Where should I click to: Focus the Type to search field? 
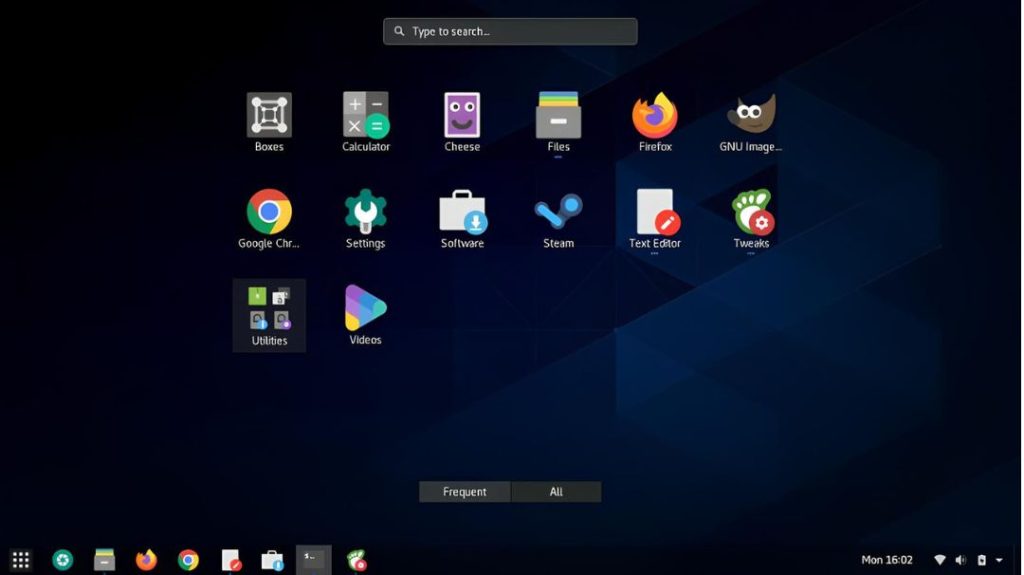(510, 31)
